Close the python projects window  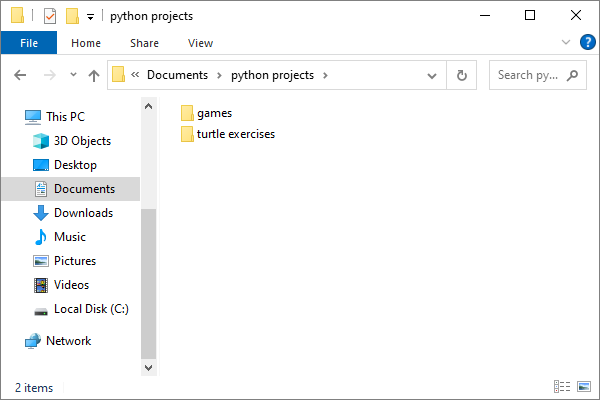point(576,15)
